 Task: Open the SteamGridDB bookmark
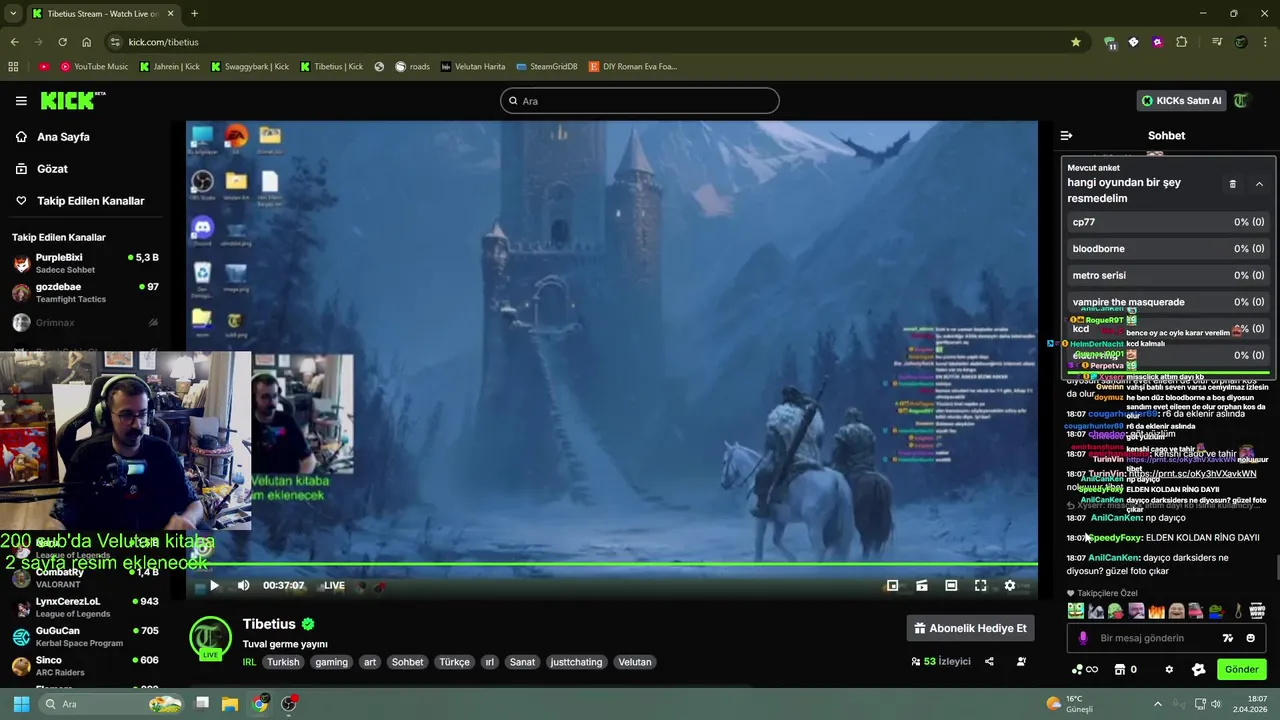click(x=546, y=67)
